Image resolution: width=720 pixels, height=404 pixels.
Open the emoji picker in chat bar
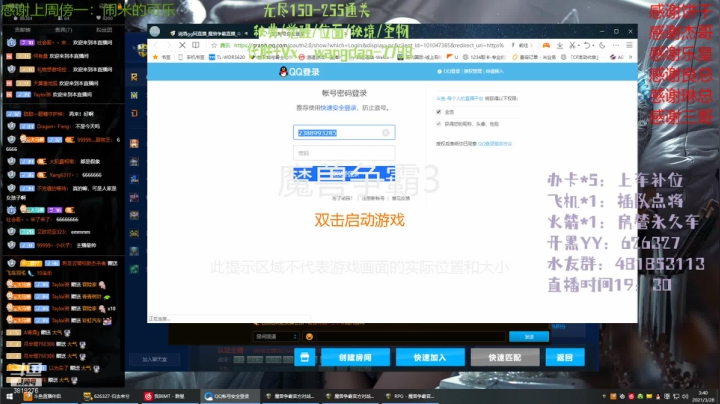click(309, 337)
